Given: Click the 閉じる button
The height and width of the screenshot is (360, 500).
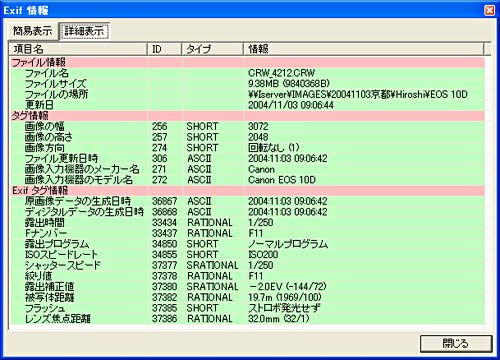Looking at the screenshot, I should coord(456,343).
